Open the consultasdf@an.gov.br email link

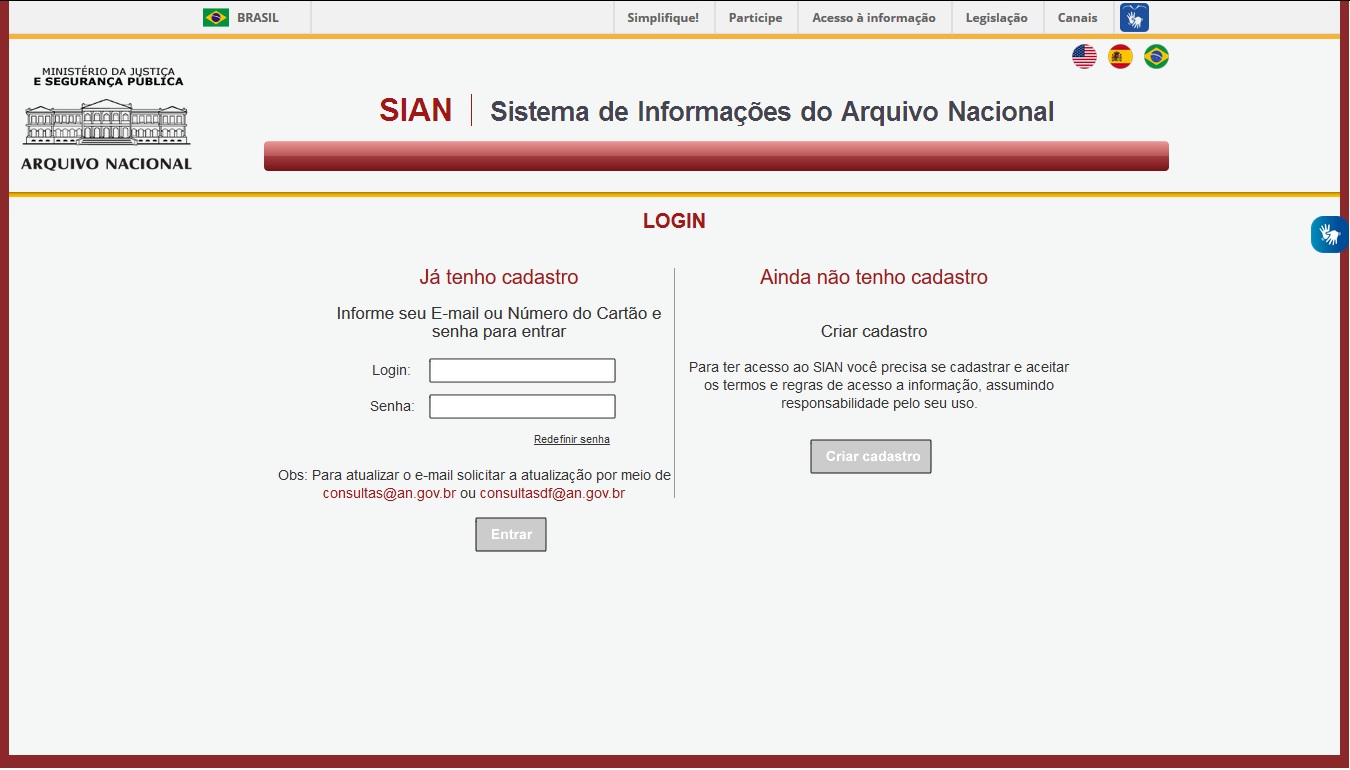pos(552,494)
